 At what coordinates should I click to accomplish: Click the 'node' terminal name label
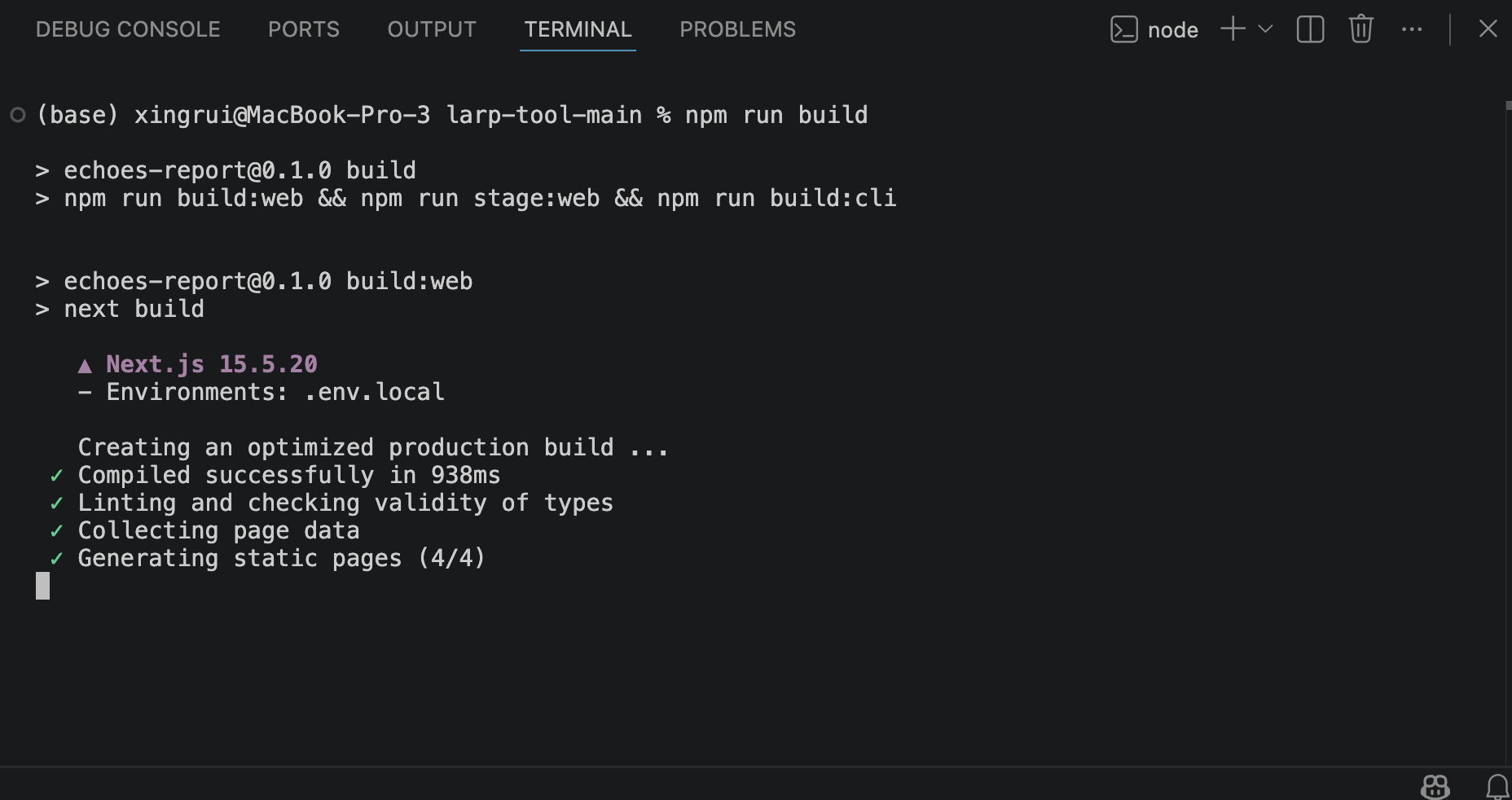point(1173,30)
